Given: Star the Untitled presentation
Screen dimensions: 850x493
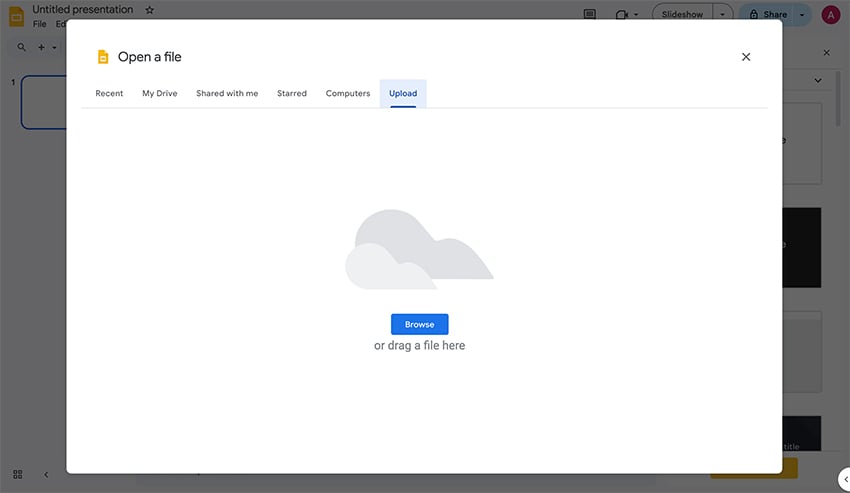Looking at the screenshot, I should tap(150, 10).
